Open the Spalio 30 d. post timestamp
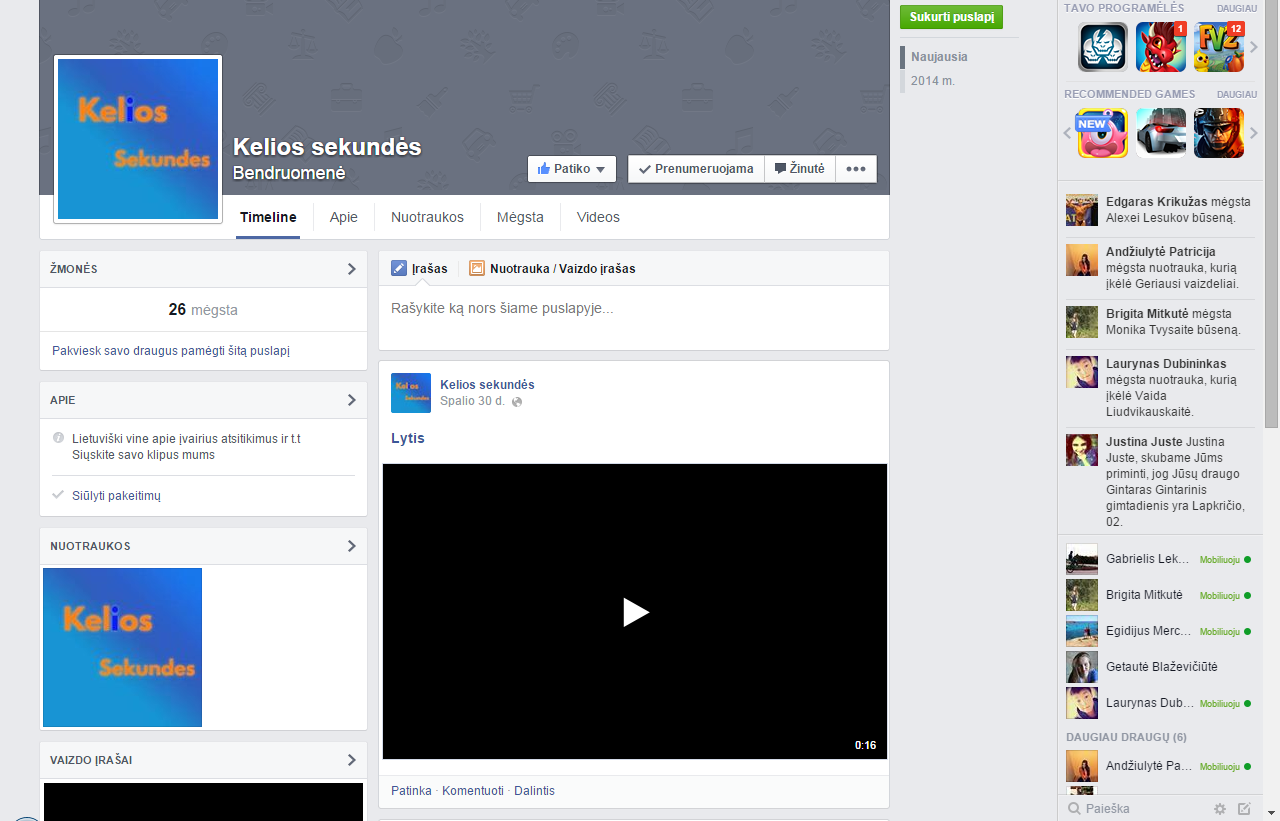 click(472, 401)
